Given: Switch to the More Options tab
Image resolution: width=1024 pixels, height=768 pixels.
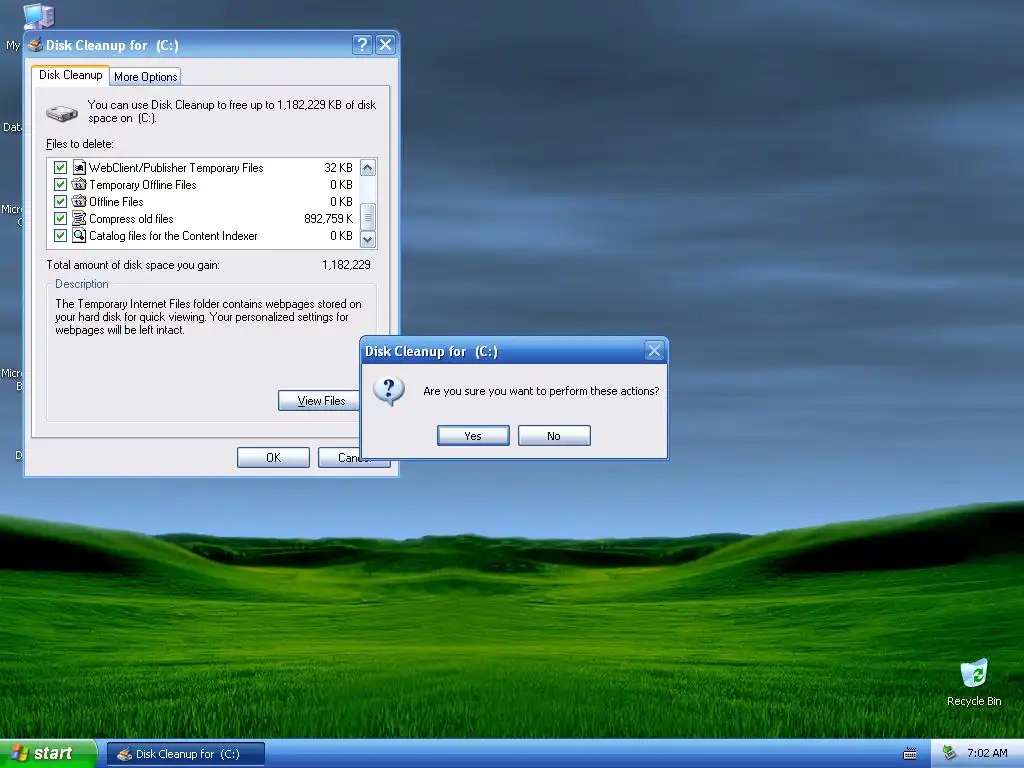Looking at the screenshot, I should 146,77.
